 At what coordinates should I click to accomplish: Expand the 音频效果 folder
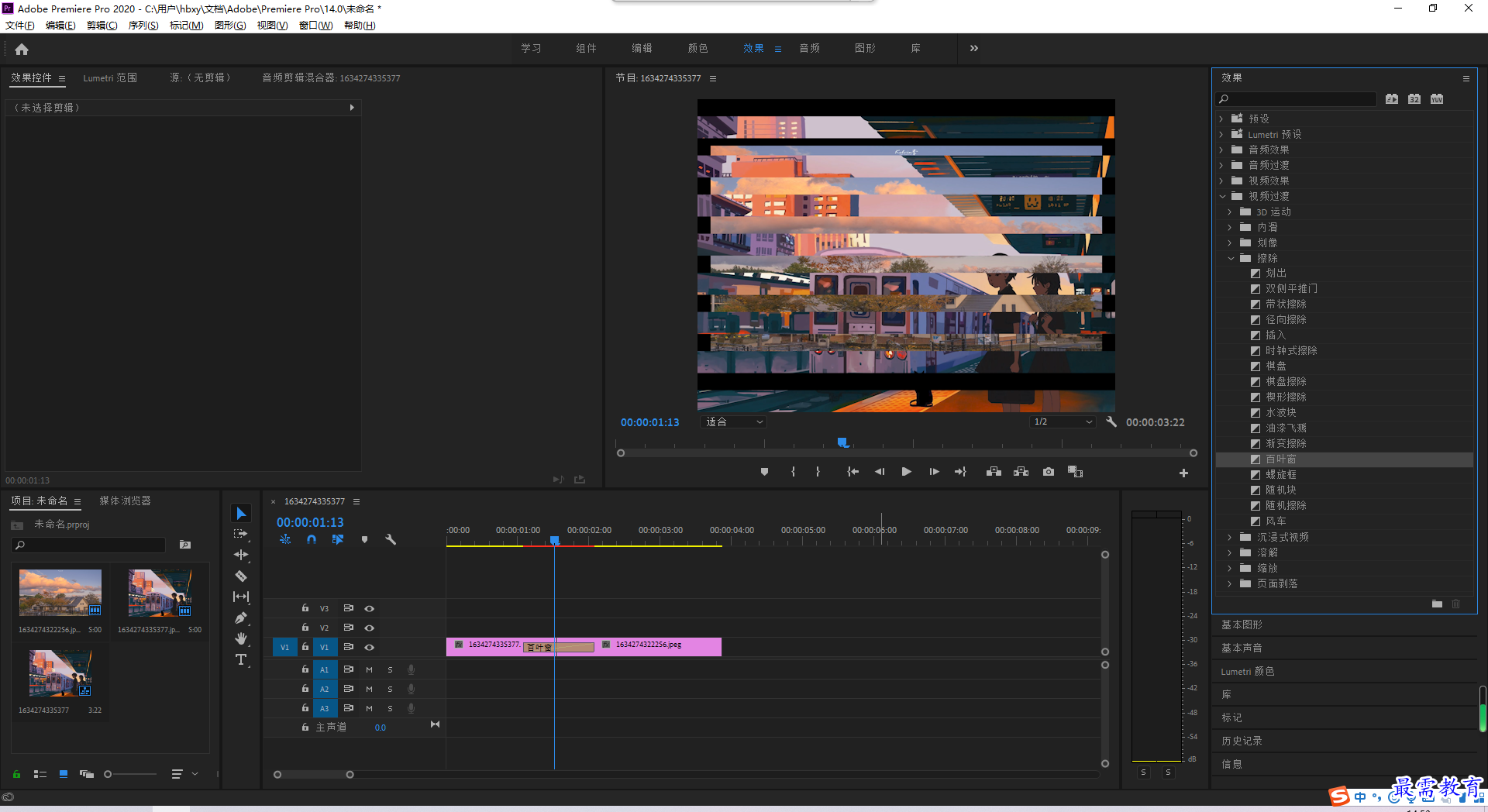click(x=1221, y=150)
